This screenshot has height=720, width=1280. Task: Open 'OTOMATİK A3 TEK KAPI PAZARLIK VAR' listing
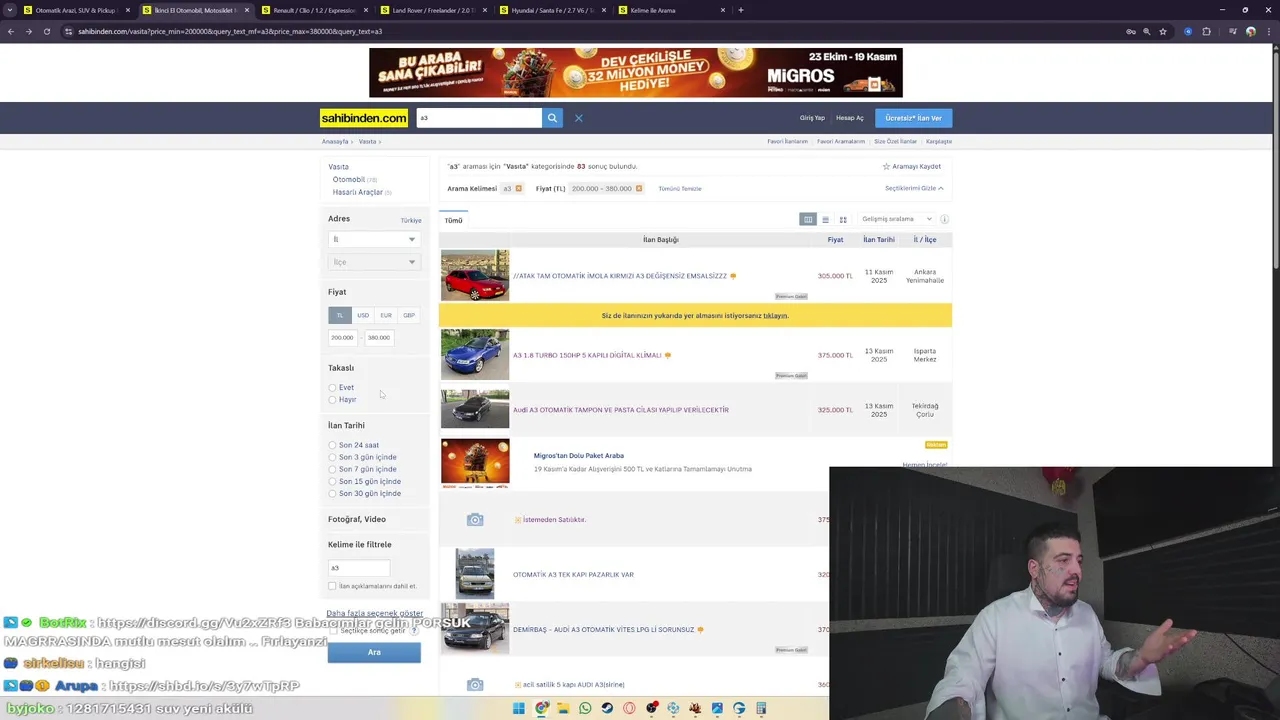pos(573,574)
